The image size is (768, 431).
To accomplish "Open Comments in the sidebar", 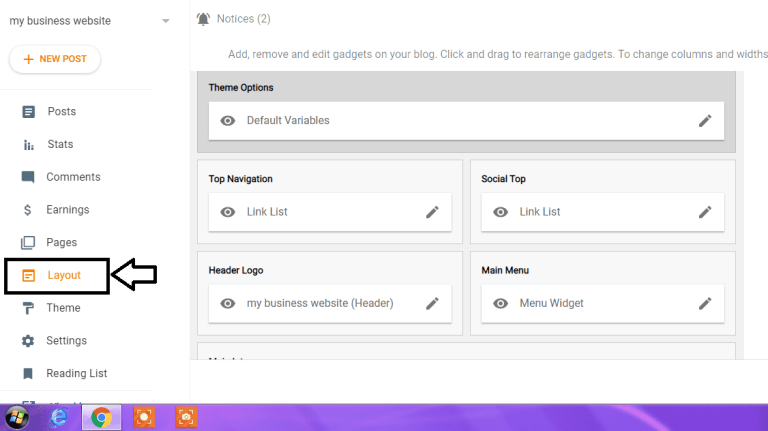I will click(73, 177).
